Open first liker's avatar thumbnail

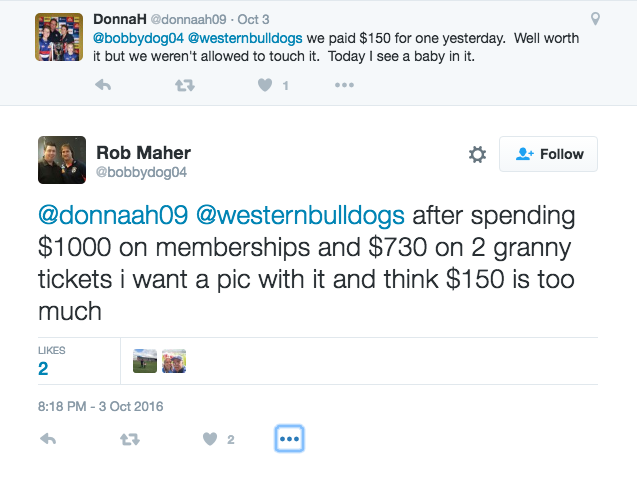tap(145, 361)
